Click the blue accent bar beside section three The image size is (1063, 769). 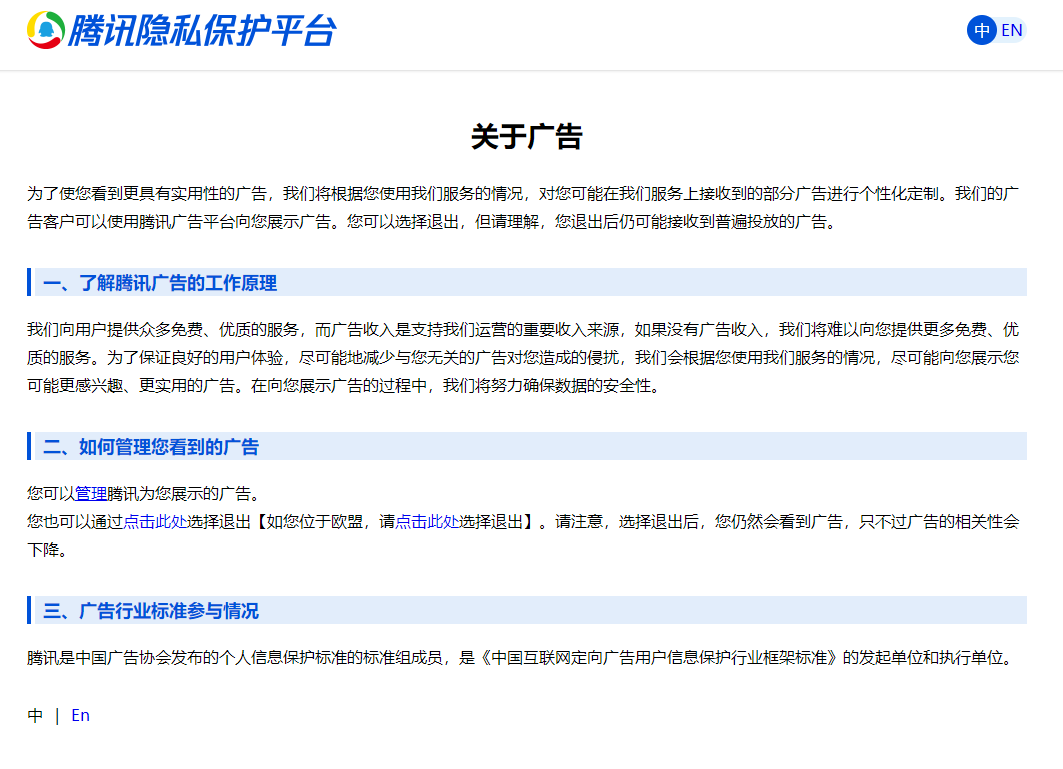point(30,613)
